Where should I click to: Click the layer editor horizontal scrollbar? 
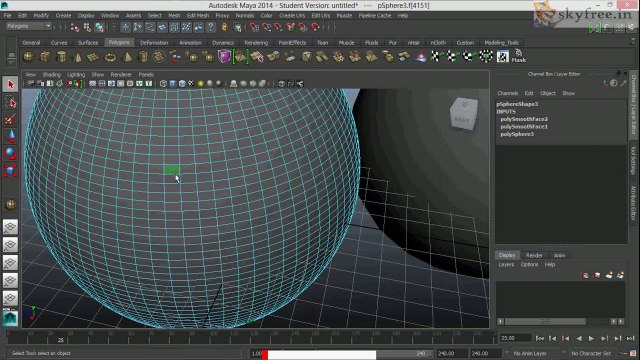coord(545,322)
